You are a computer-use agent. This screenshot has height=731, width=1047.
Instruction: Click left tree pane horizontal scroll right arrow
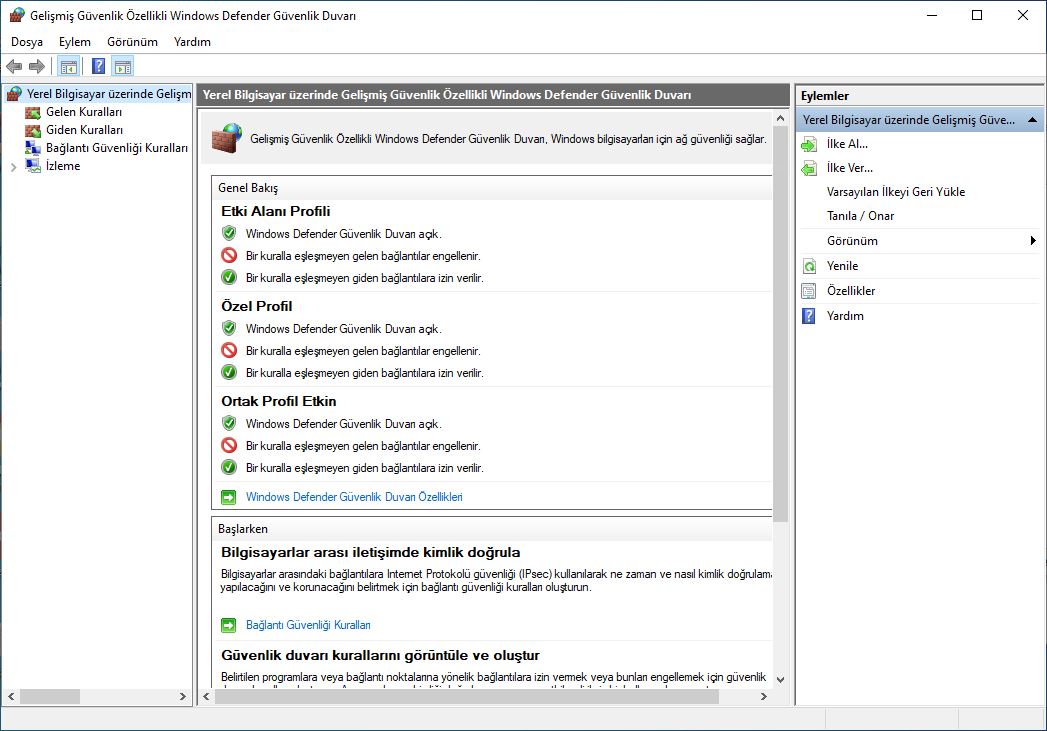point(182,697)
